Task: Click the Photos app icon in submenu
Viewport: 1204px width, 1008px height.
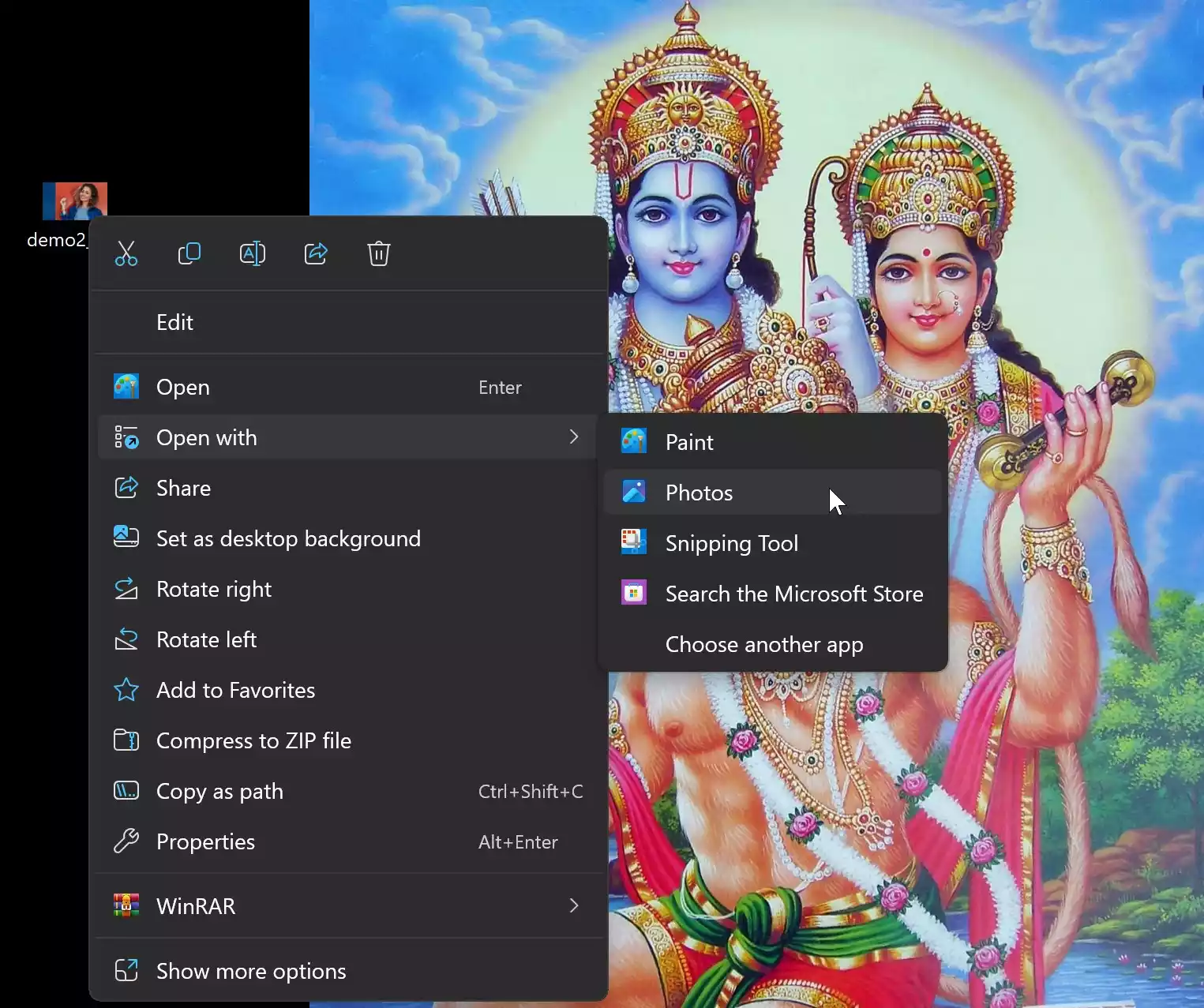Action: coord(634,492)
